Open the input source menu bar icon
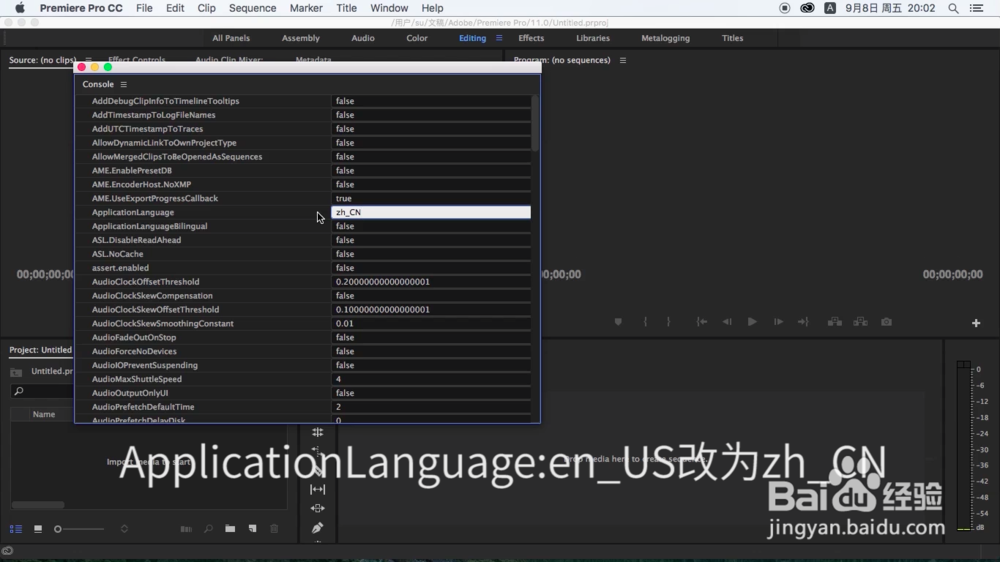1000x562 pixels. 830,8
